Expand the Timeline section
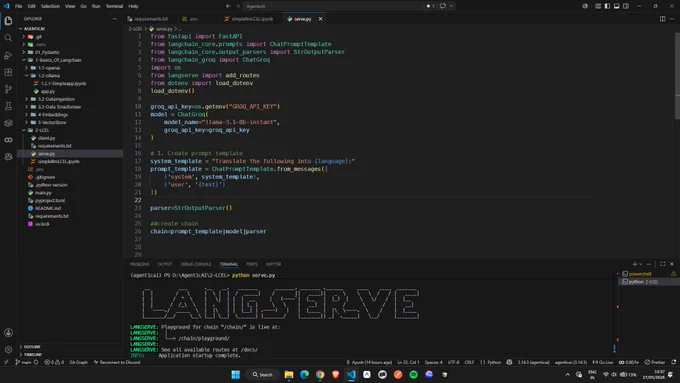The image size is (680, 383). click(33, 354)
